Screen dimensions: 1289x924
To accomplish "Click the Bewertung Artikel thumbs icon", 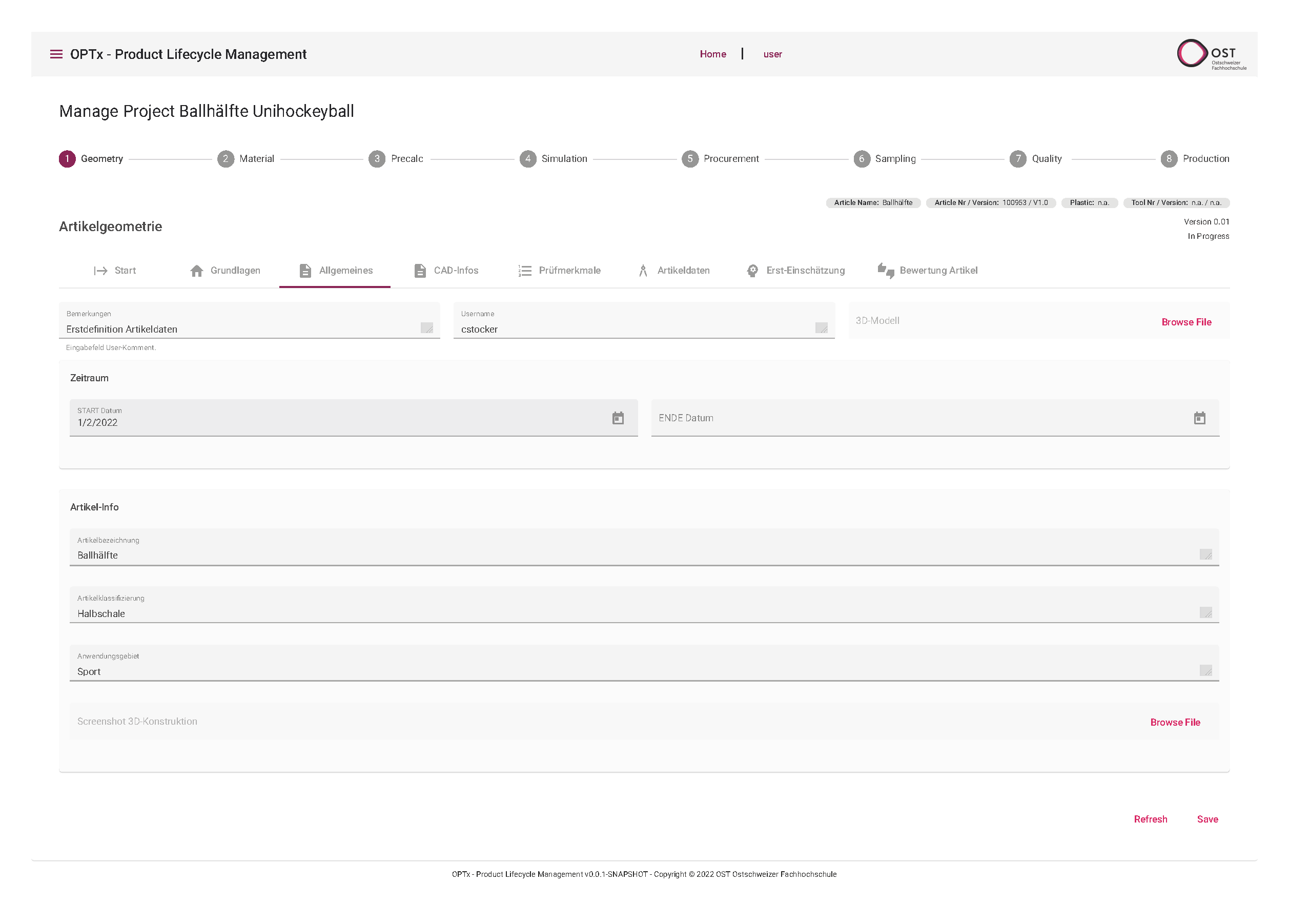I will 885,271.
